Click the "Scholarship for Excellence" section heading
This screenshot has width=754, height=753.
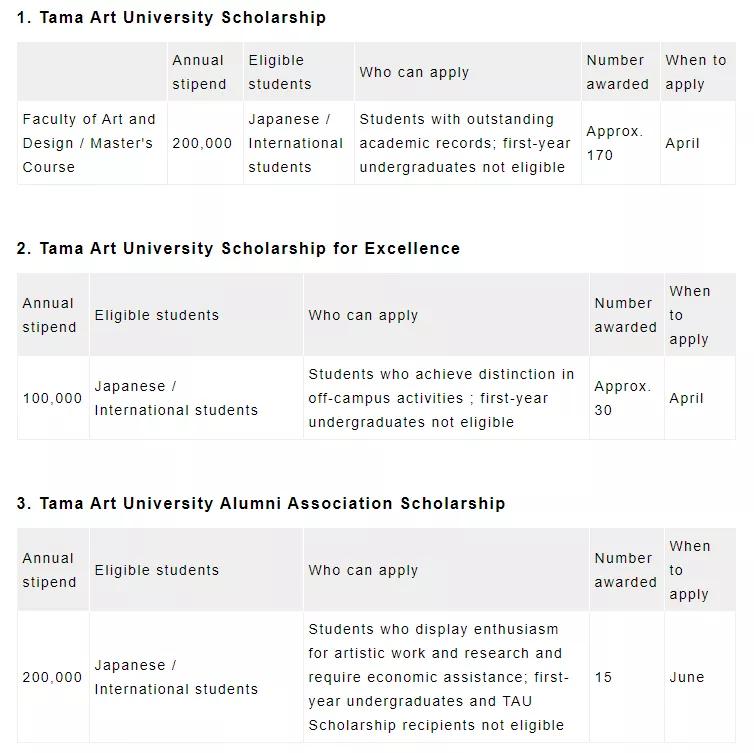[238, 248]
